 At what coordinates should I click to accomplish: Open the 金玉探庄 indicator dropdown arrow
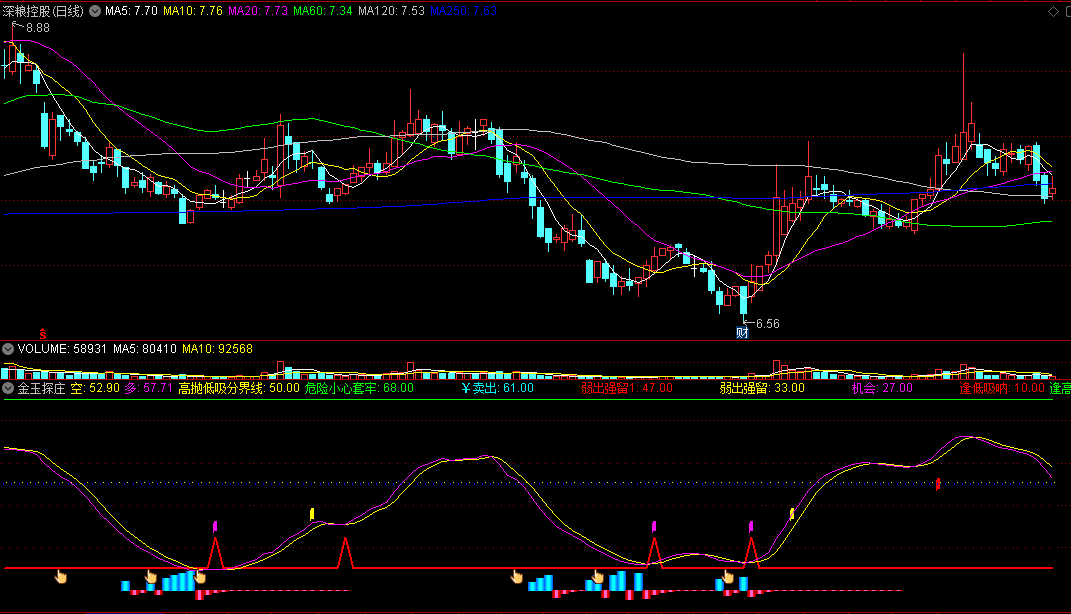click(x=8, y=388)
